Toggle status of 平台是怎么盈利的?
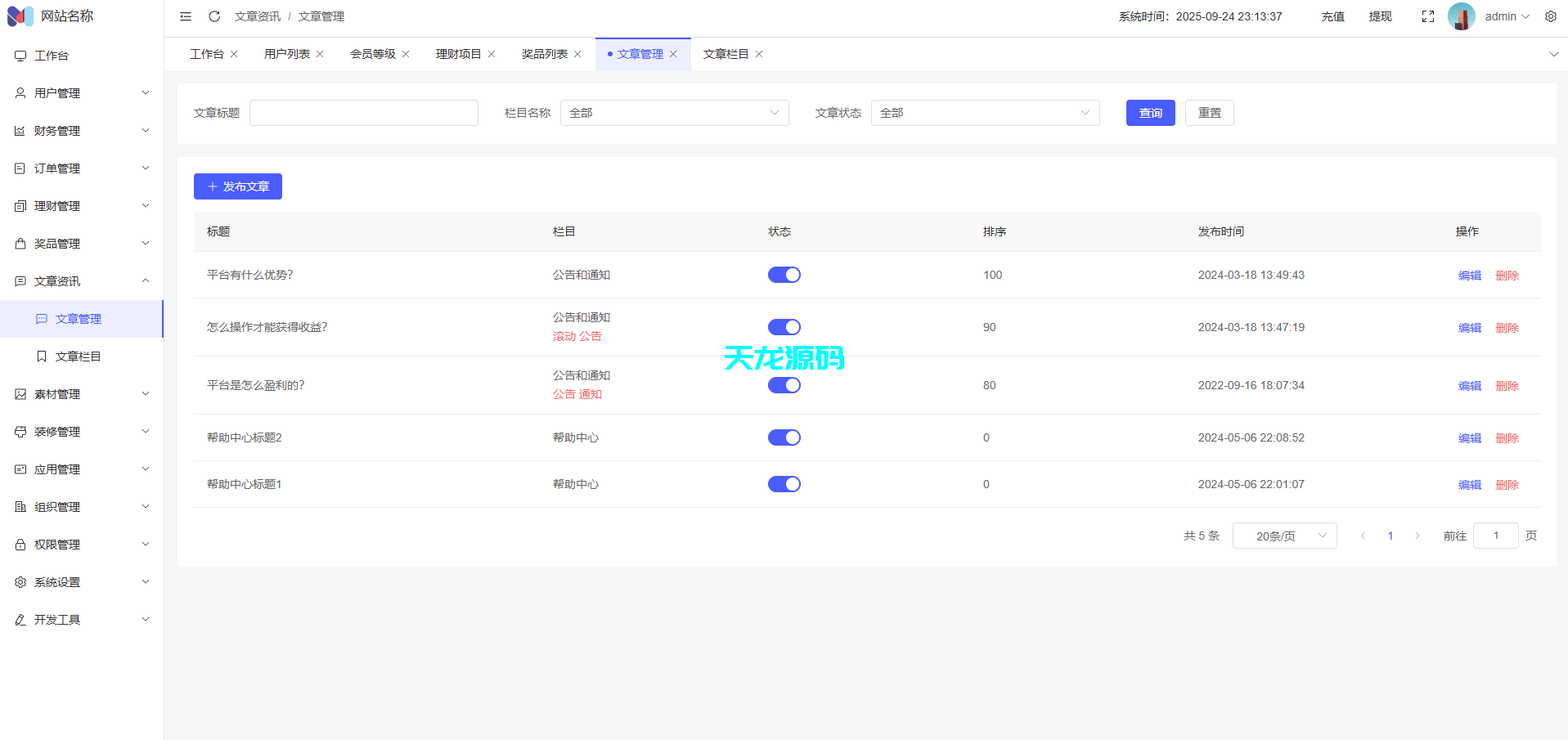Screen dimensions: 1568x740 click(784, 385)
